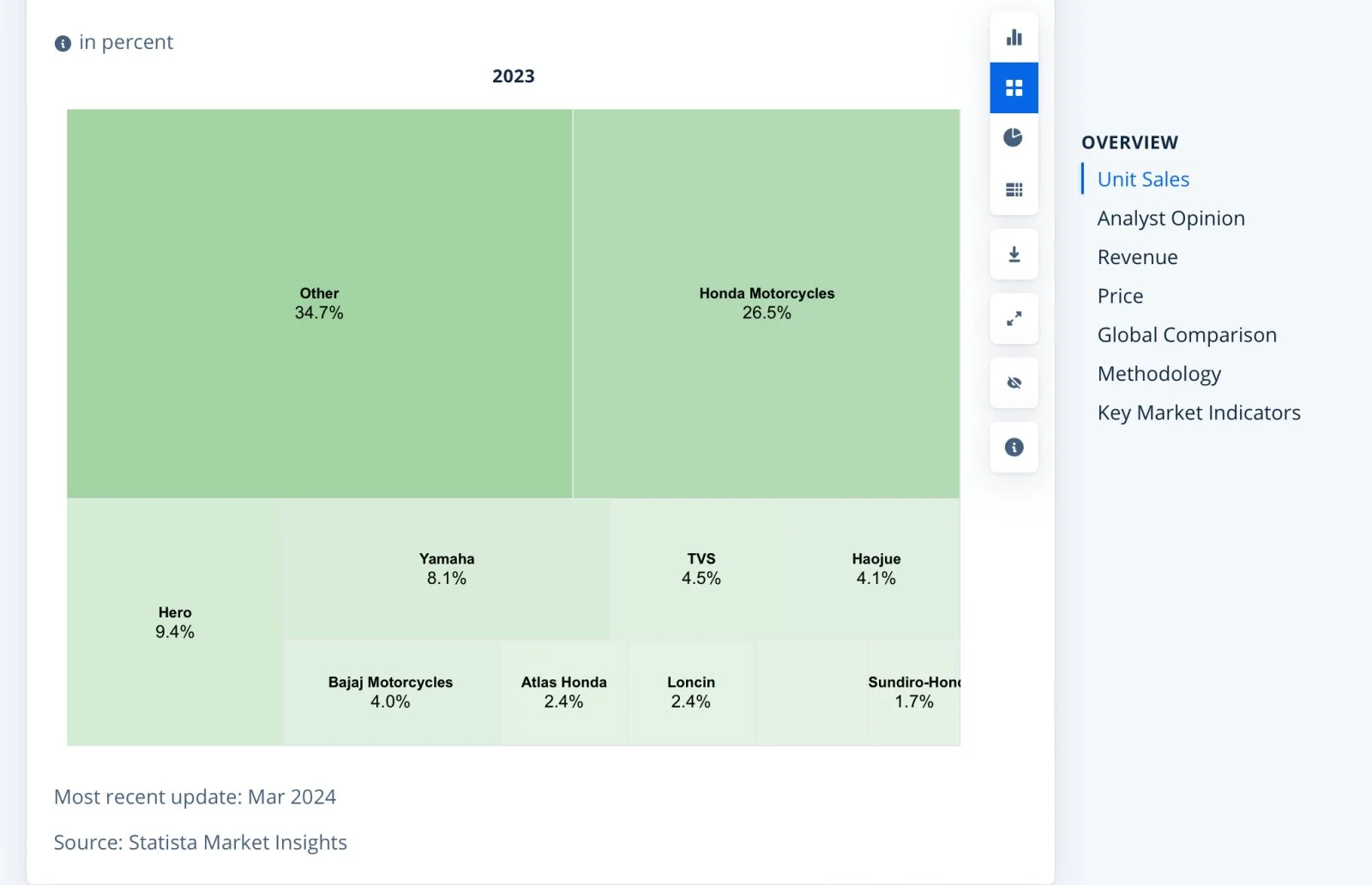Go to Analyst Opinion section
Image resolution: width=1372 pixels, height=885 pixels.
(1170, 219)
